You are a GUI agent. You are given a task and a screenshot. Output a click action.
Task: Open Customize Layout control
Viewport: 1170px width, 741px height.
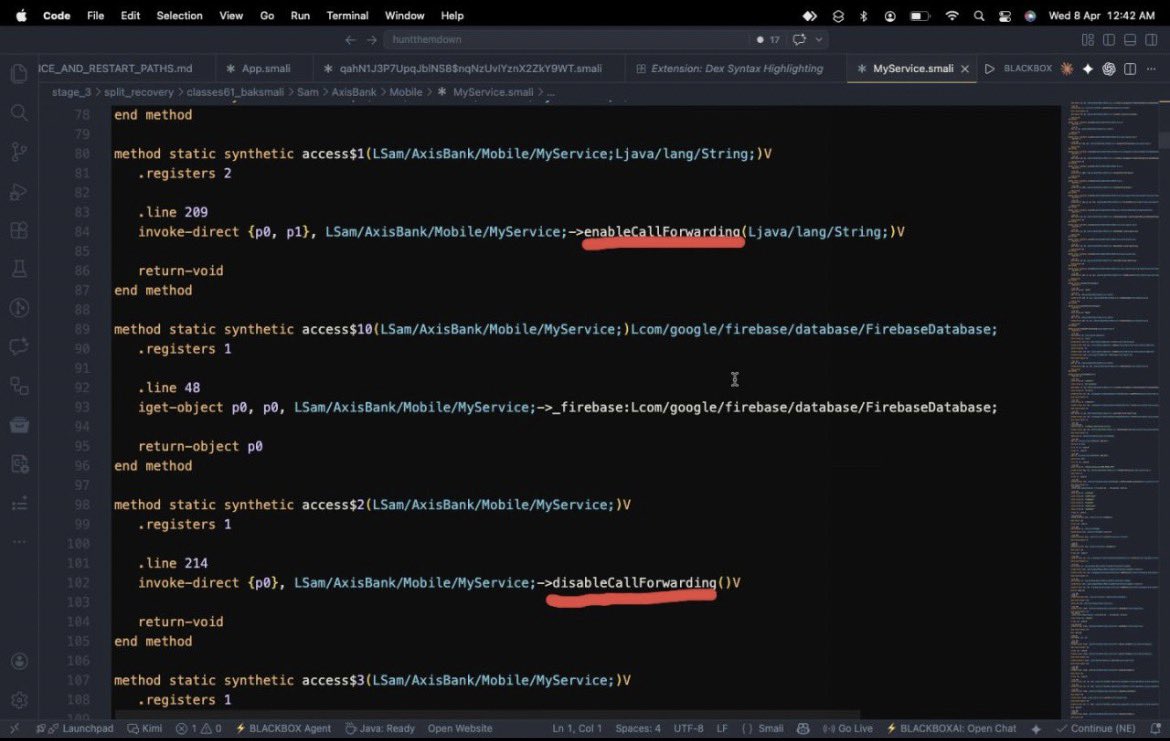pyautogui.click(x=1088, y=40)
